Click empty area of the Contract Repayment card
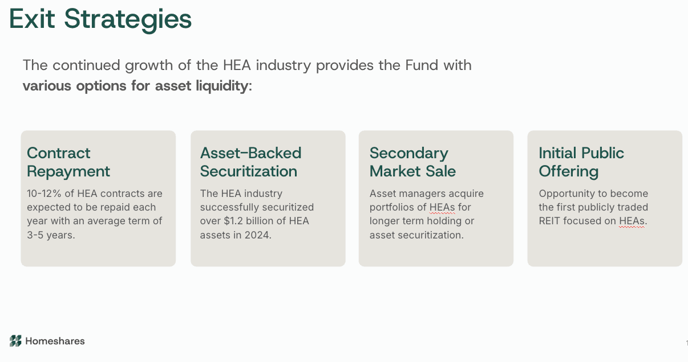The image size is (688, 362). point(98,254)
